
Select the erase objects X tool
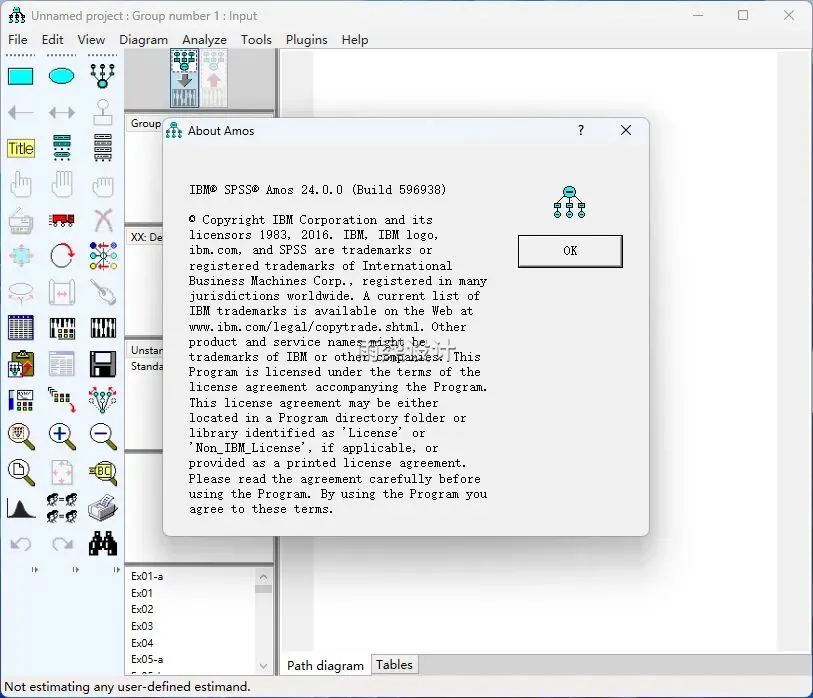tap(103, 220)
